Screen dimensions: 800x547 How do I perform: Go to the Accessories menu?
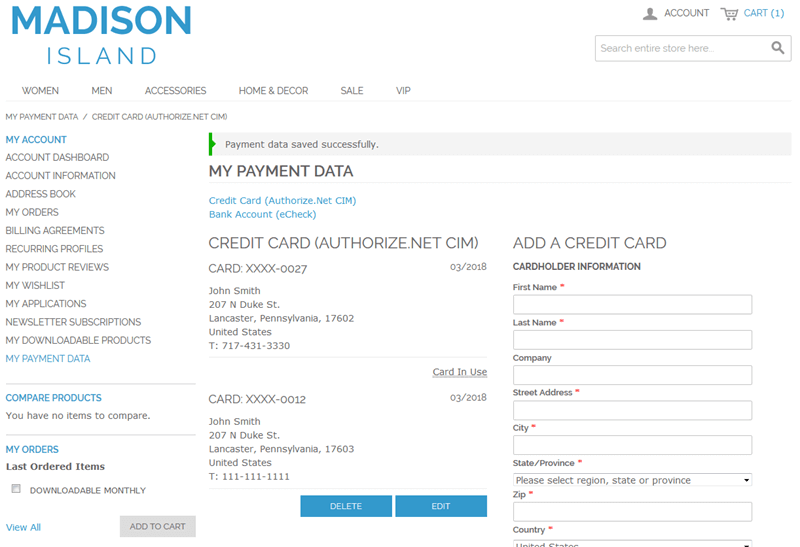click(x=175, y=91)
